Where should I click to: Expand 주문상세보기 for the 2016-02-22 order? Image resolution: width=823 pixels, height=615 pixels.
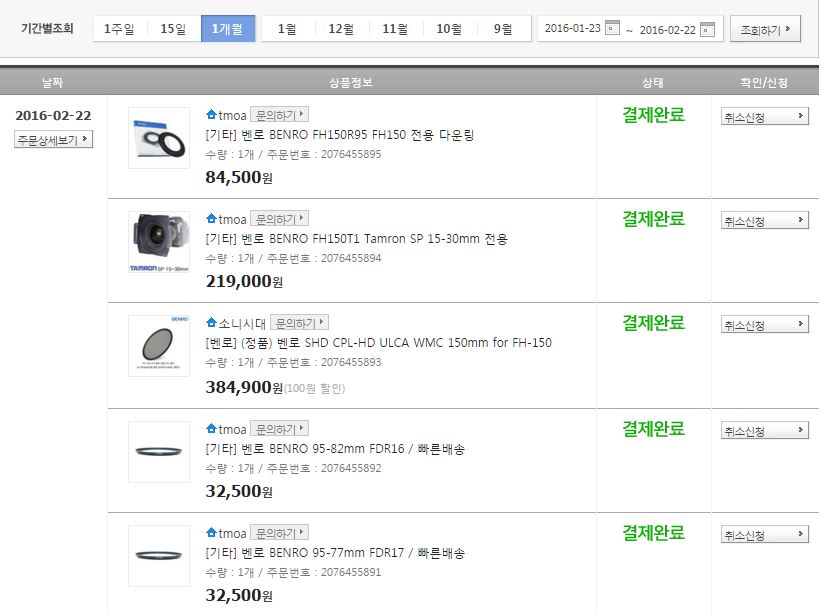tap(54, 140)
